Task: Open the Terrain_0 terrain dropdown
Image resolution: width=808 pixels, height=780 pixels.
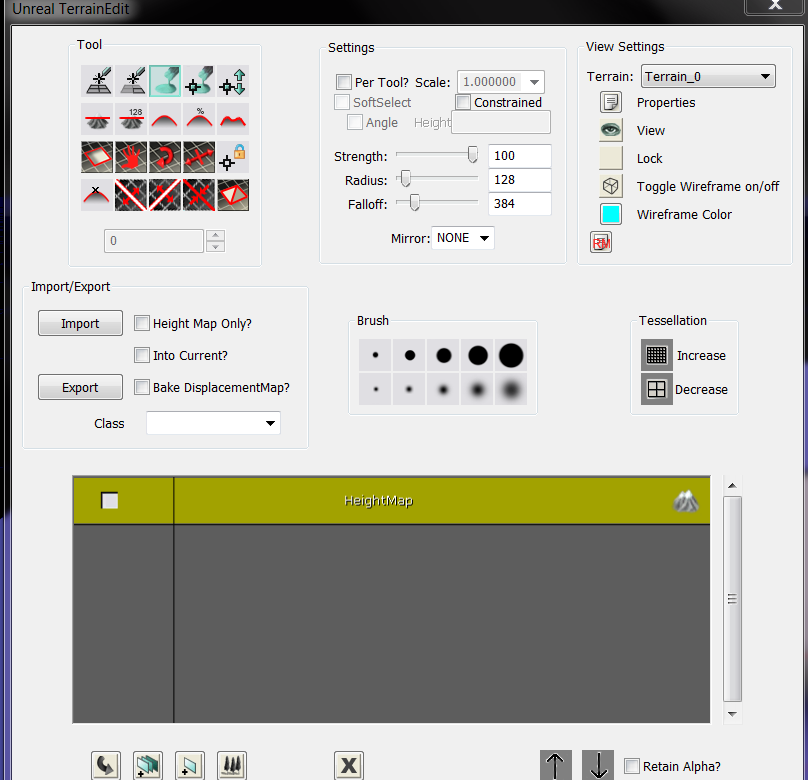Action: (708, 76)
